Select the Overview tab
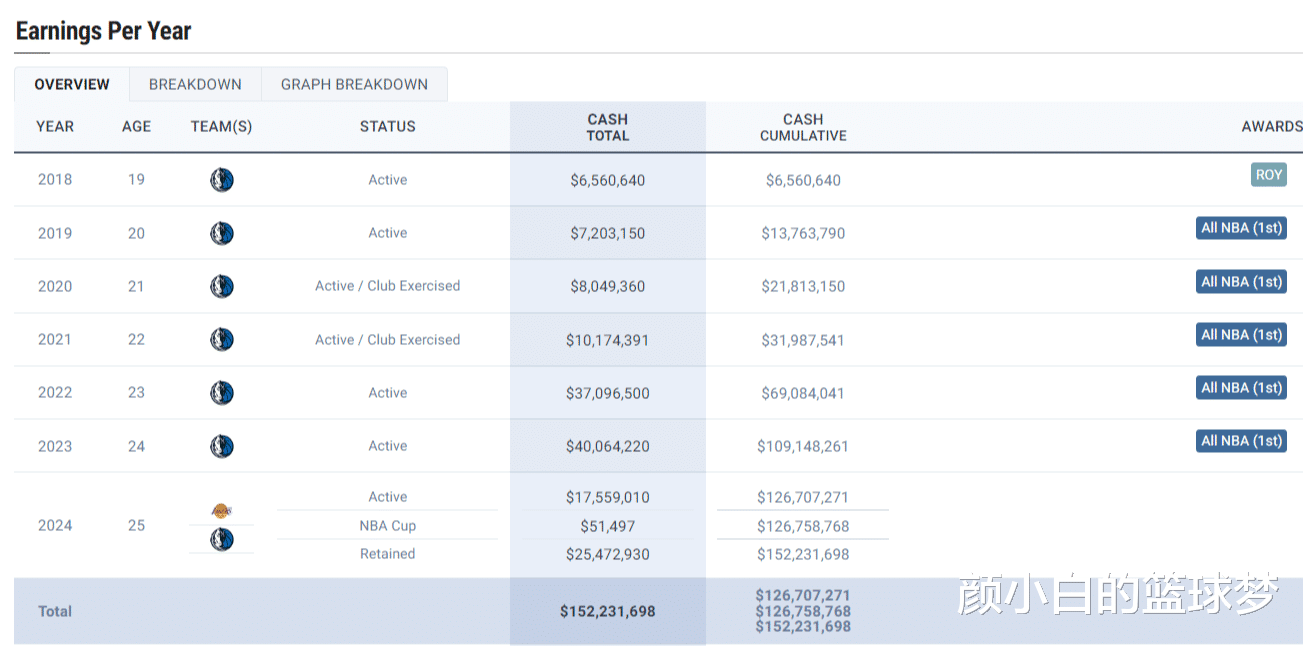The image size is (1303, 646). [x=72, y=85]
